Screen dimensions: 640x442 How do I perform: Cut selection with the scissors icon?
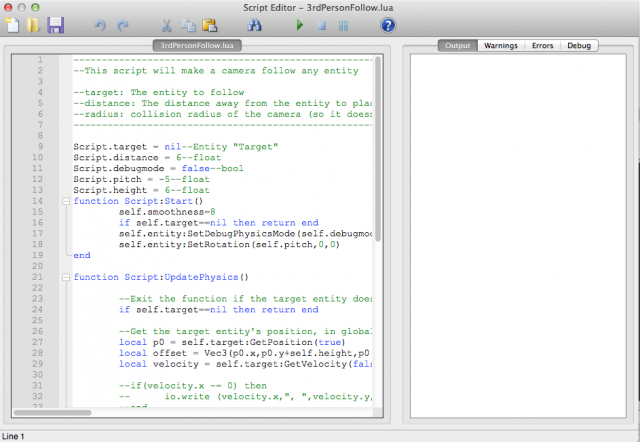click(166, 25)
